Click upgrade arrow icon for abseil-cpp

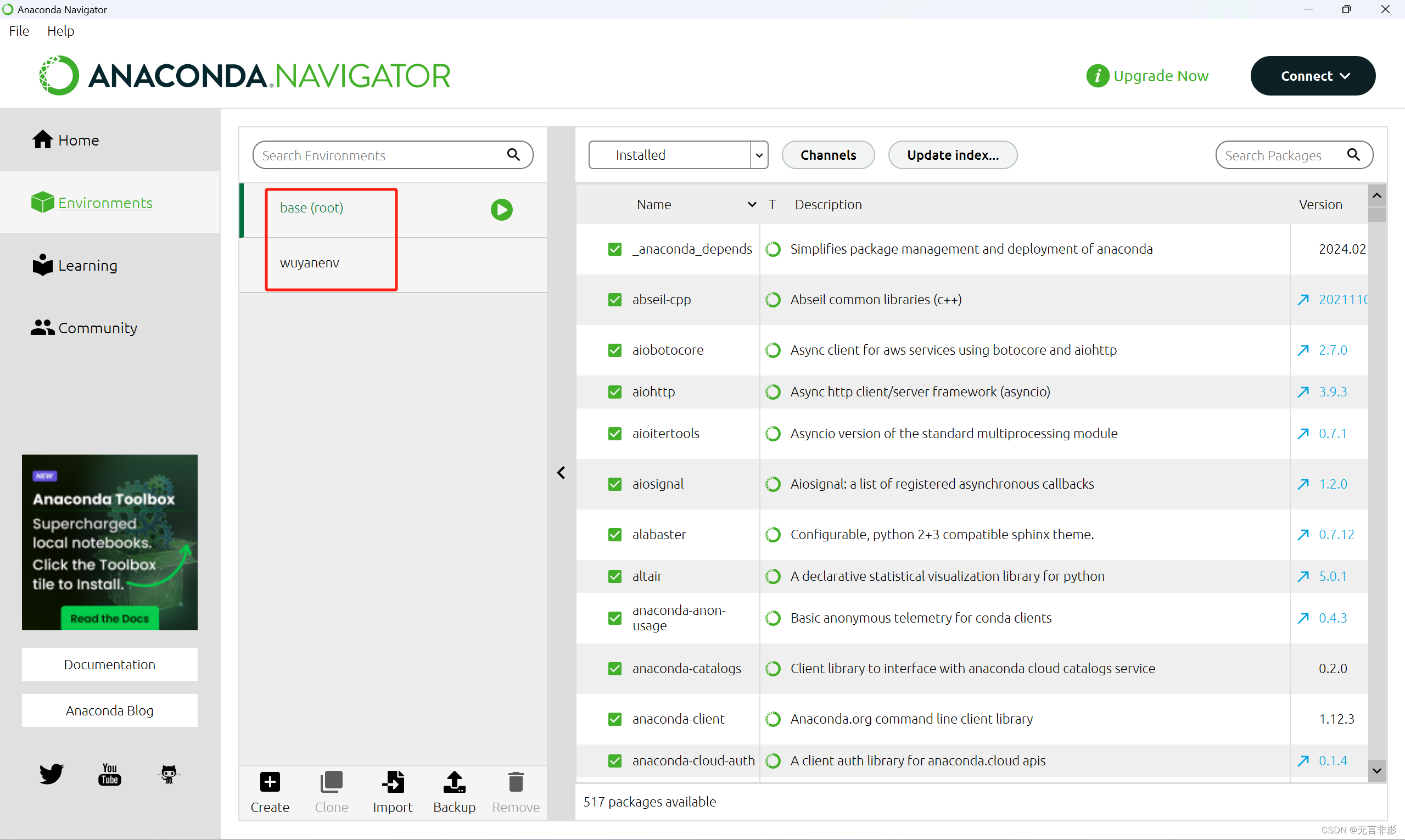click(x=1303, y=299)
